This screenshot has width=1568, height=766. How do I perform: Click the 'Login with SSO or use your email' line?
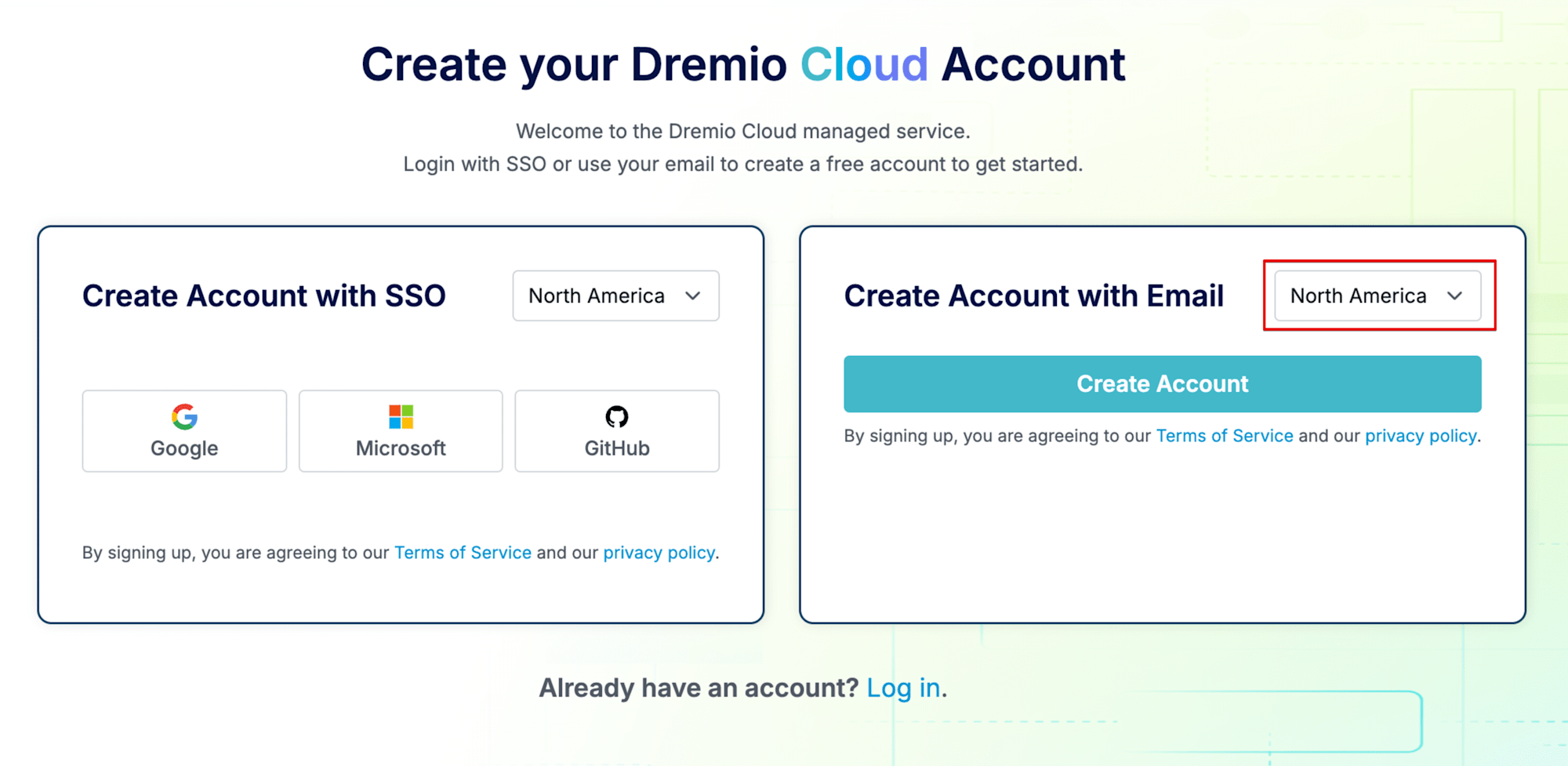pos(743,164)
